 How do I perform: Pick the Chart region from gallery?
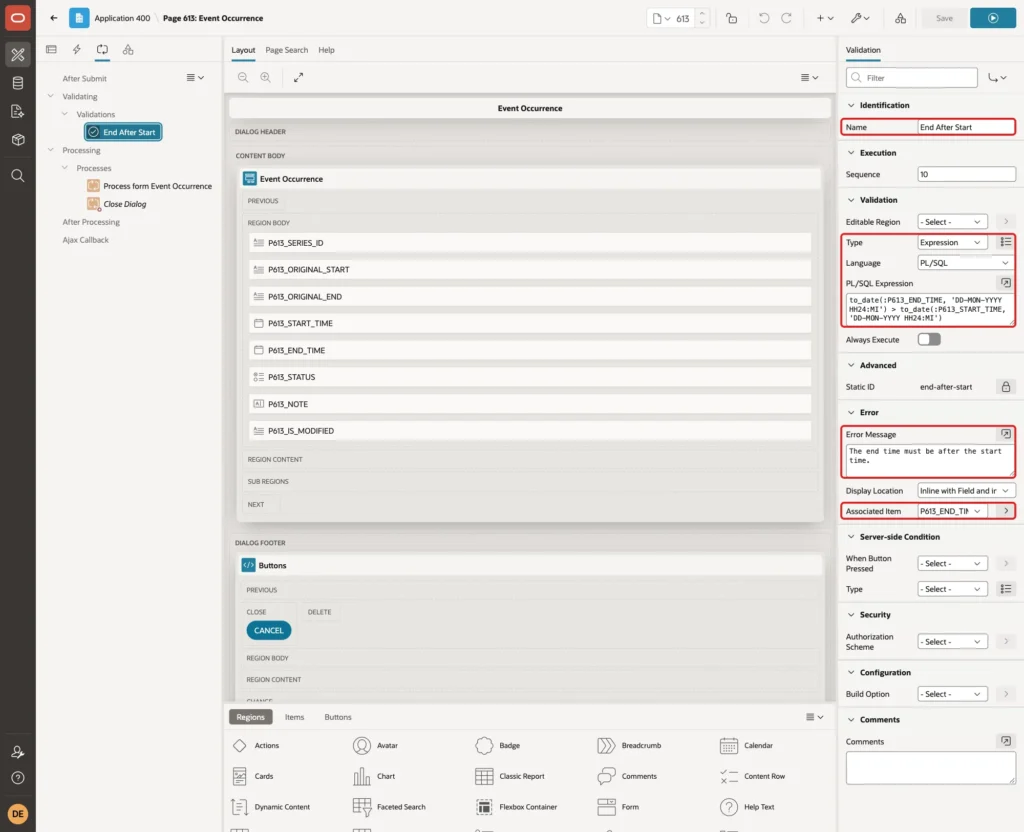pyautogui.click(x=374, y=776)
